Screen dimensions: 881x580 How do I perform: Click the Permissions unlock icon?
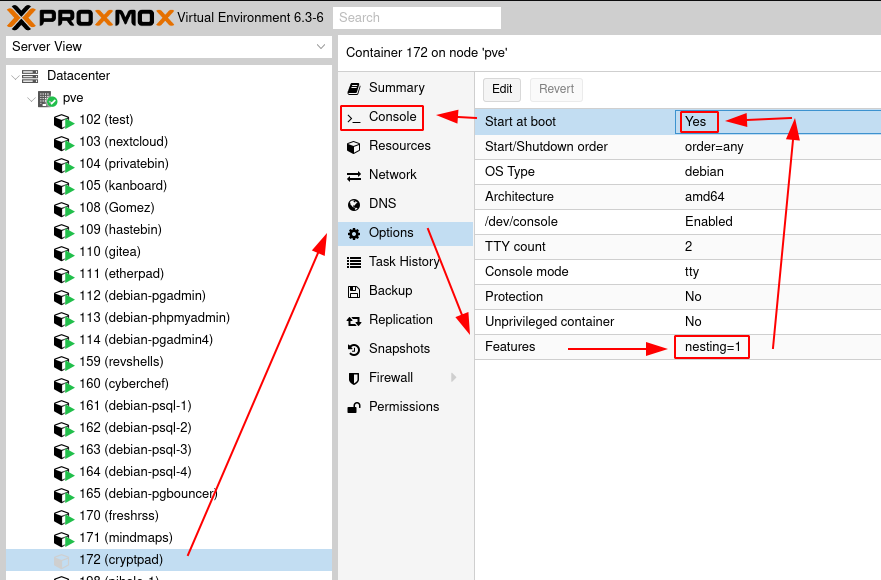tap(353, 407)
